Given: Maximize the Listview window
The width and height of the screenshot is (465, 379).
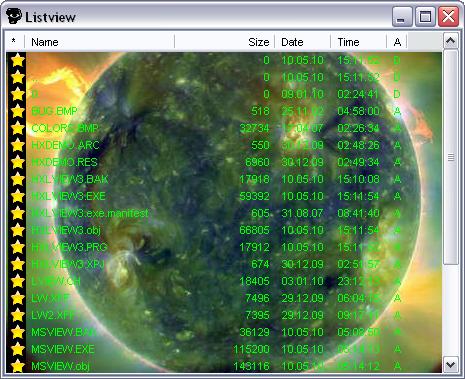Looking at the screenshot, I should (x=425, y=16).
